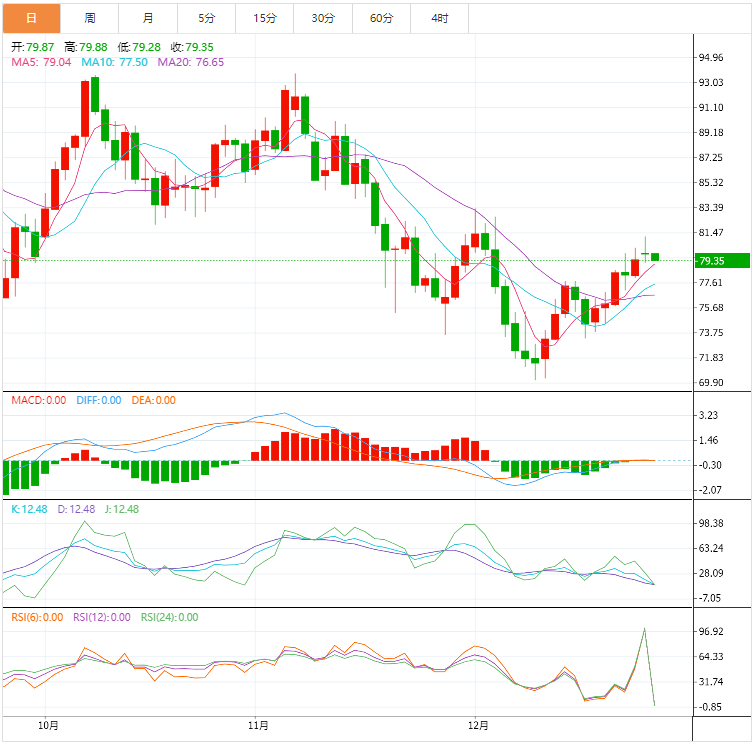Select the 30分 interval tab
This screenshot has width=756, height=745.
[x=323, y=18]
